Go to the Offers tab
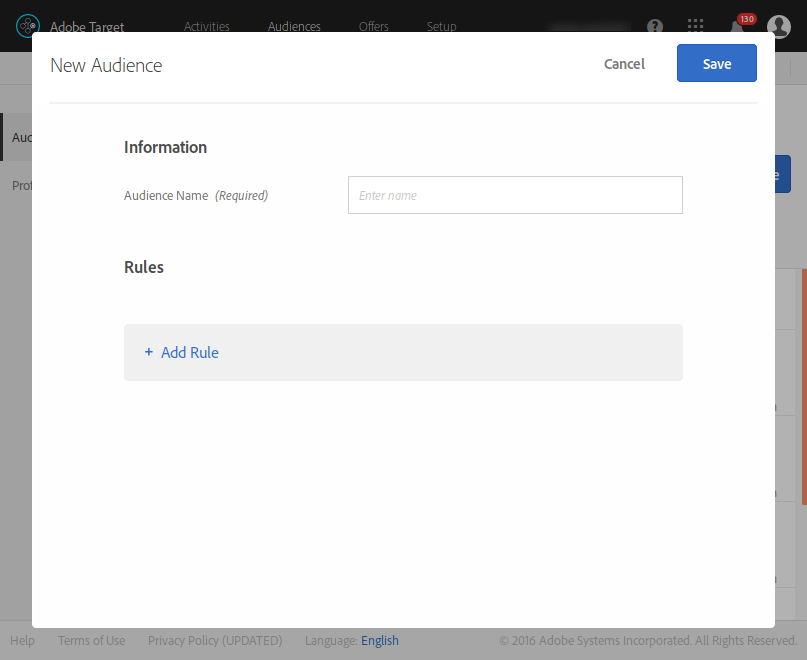 pos(374,26)
